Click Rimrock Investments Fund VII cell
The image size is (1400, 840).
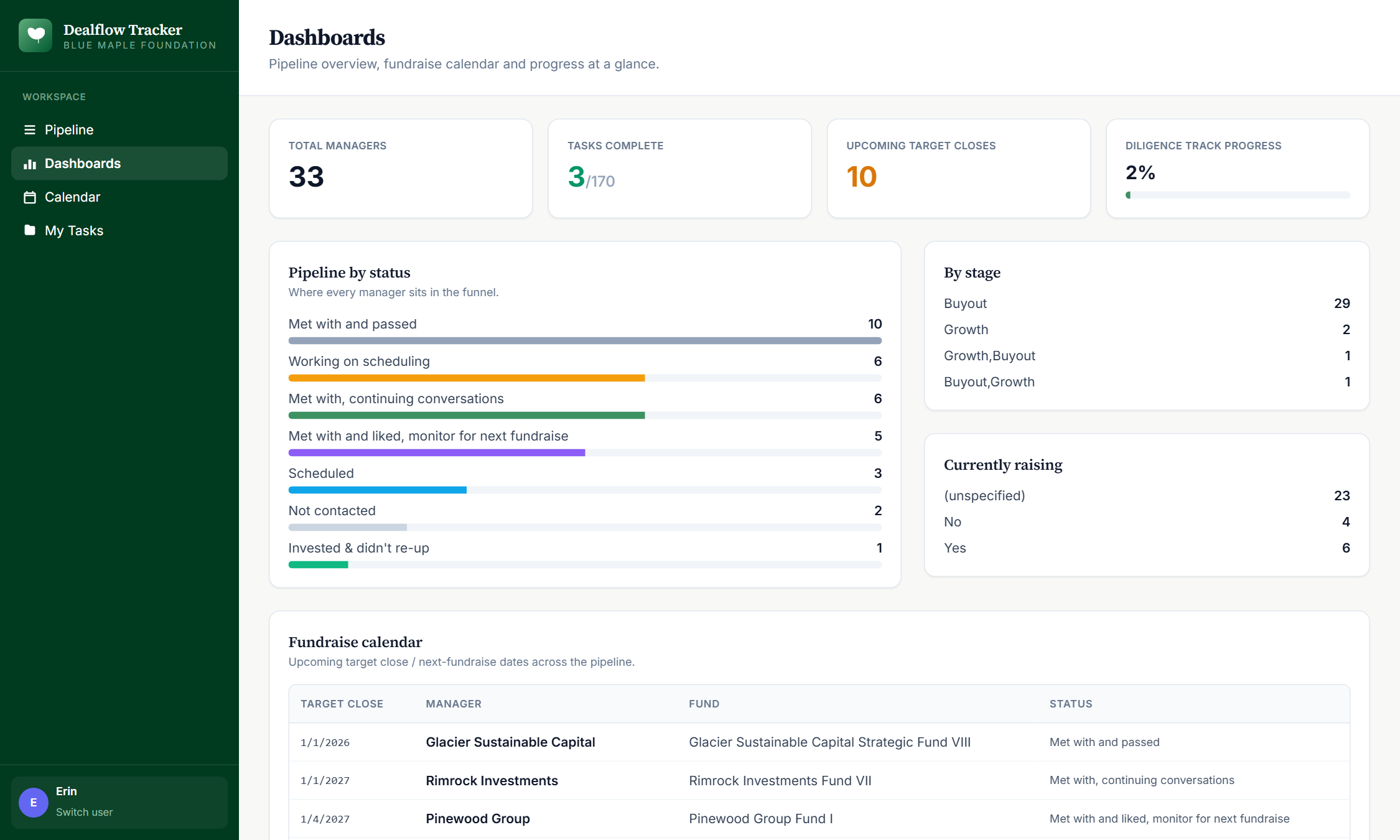[x=780, y=781]
